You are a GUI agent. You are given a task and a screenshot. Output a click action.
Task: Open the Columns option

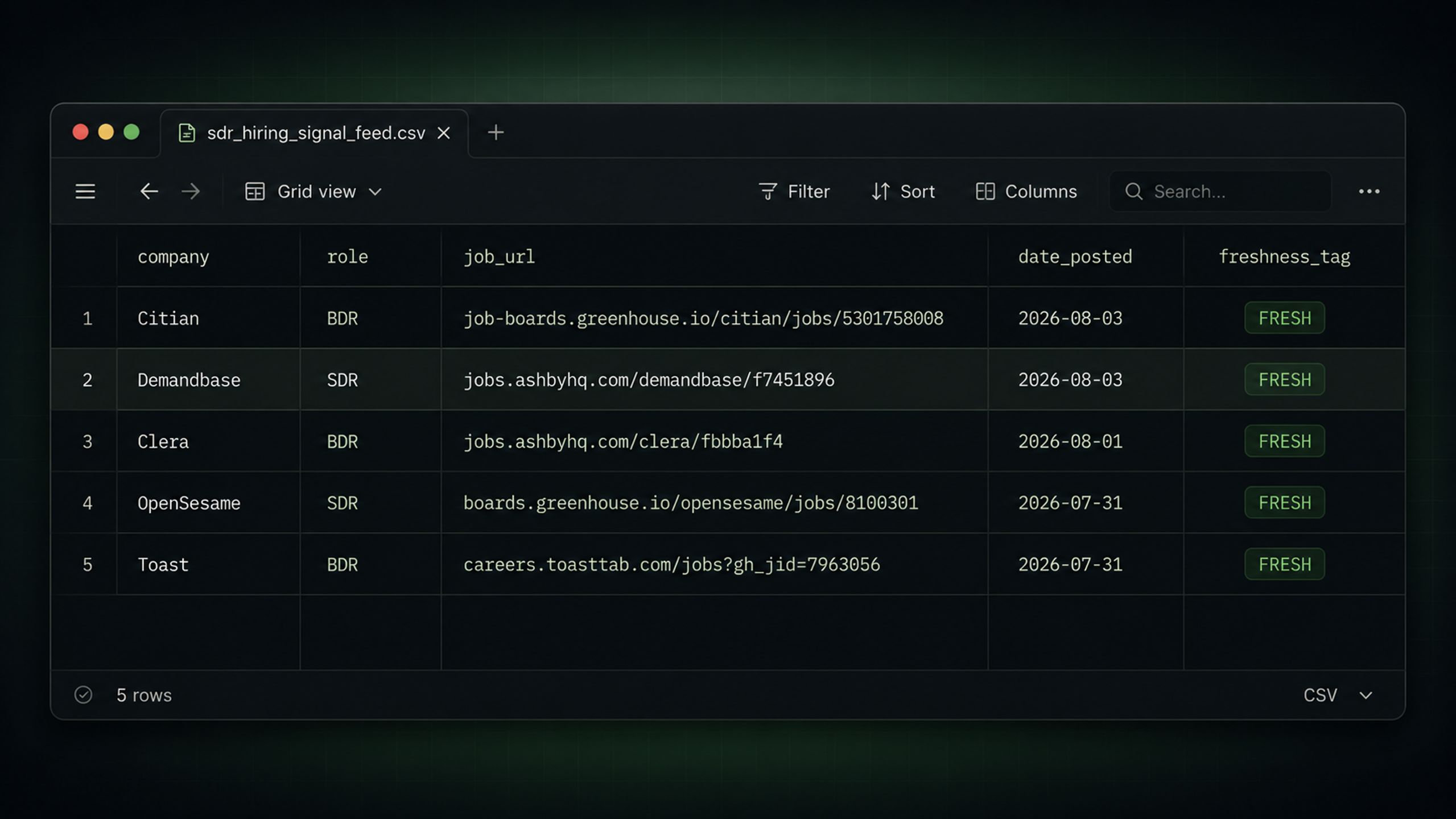pos(1026,191)
